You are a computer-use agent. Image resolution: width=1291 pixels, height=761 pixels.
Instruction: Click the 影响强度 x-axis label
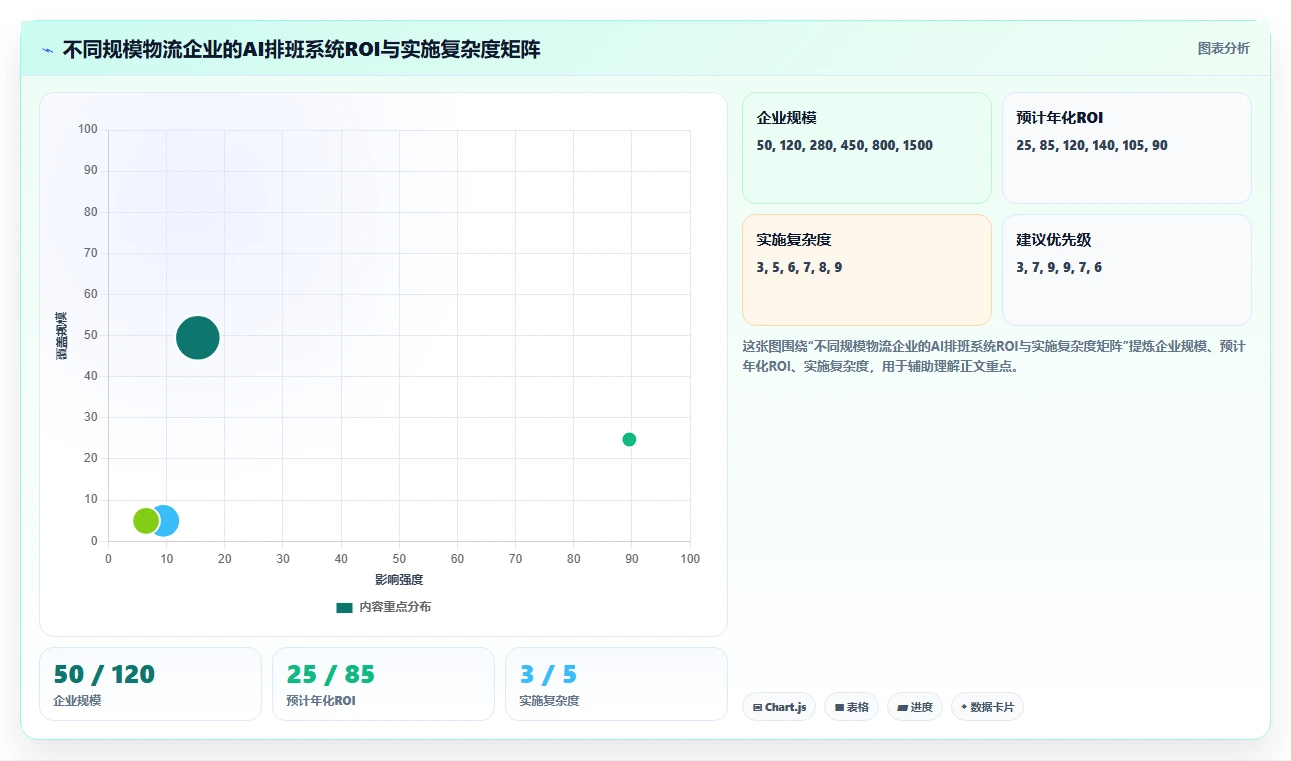point(399,580)
